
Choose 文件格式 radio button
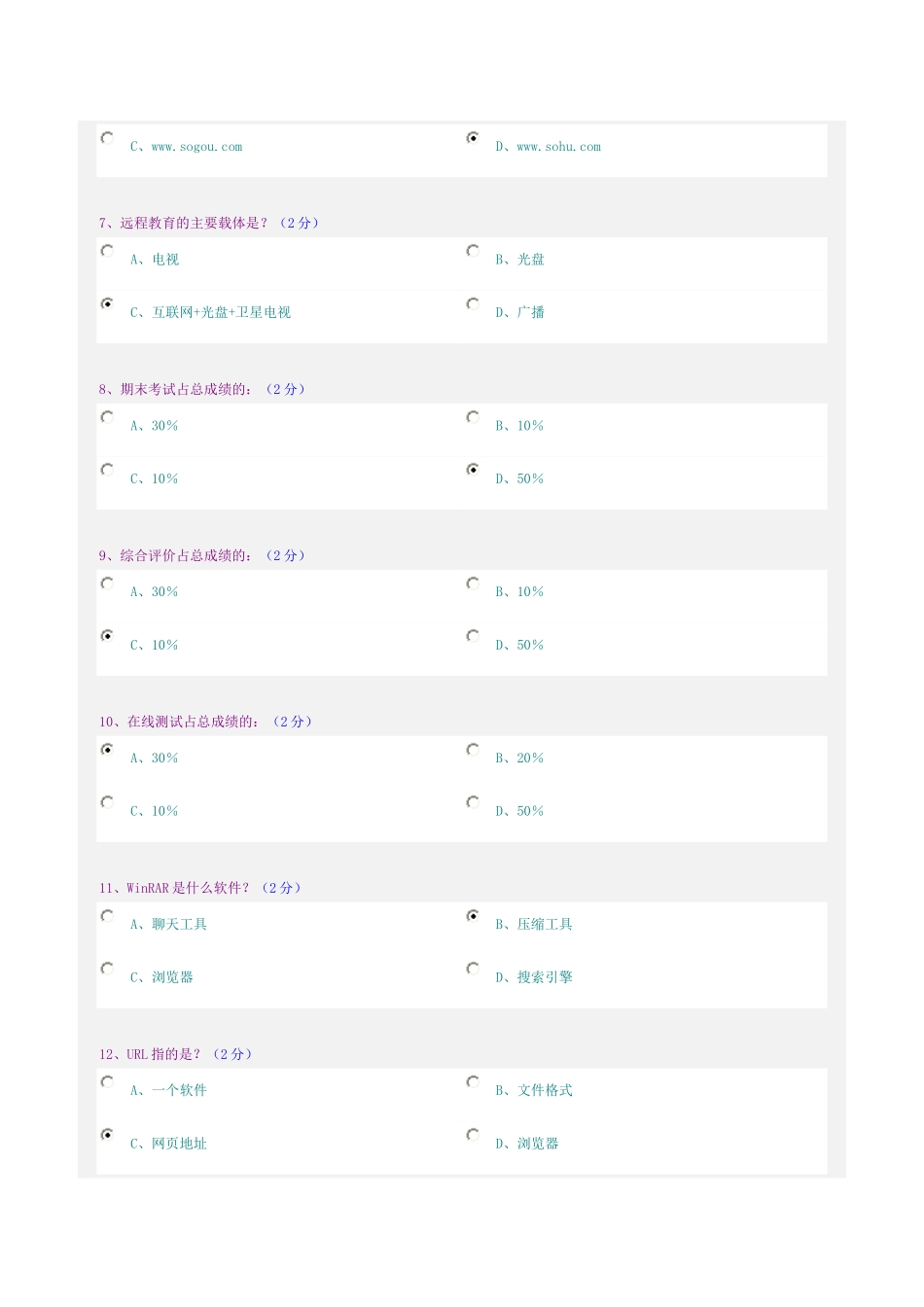pos(473,1081)
